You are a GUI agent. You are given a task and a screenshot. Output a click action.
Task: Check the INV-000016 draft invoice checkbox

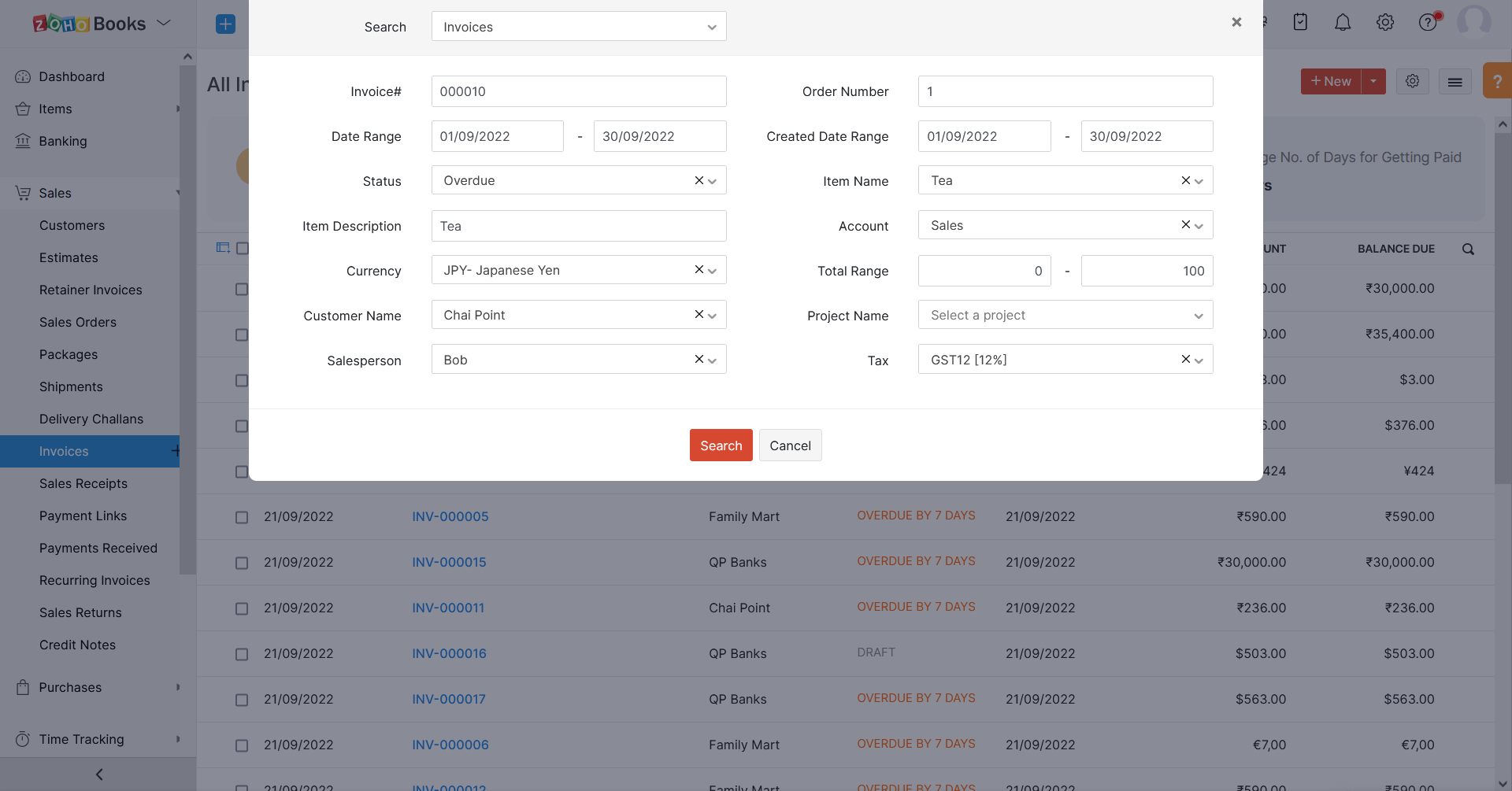pos(242,654)
